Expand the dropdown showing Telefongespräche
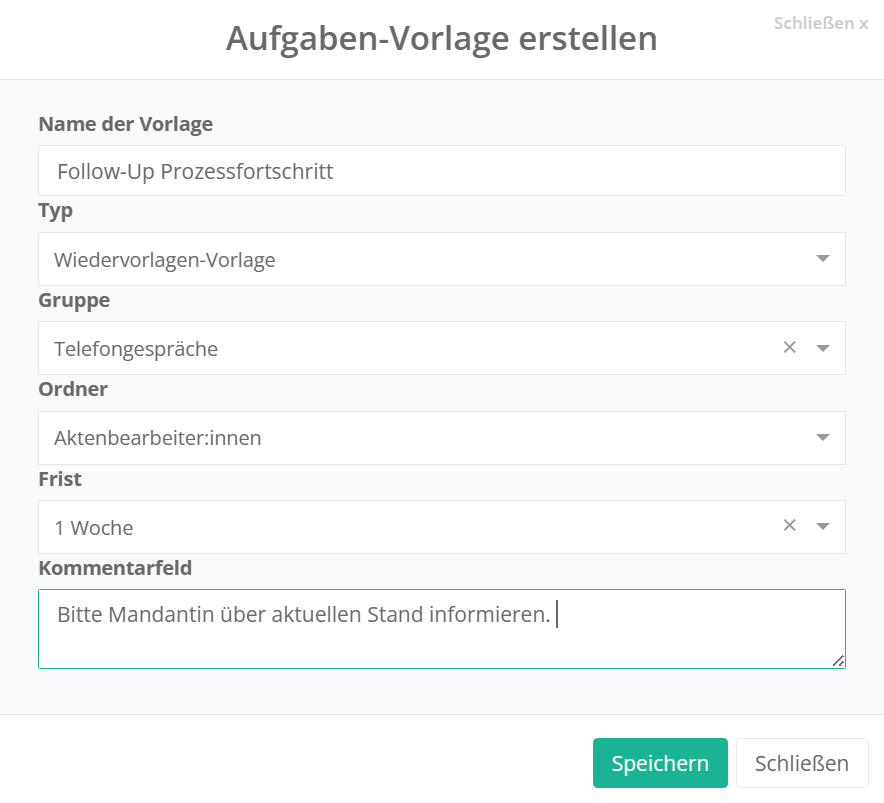 click(400, 348)
